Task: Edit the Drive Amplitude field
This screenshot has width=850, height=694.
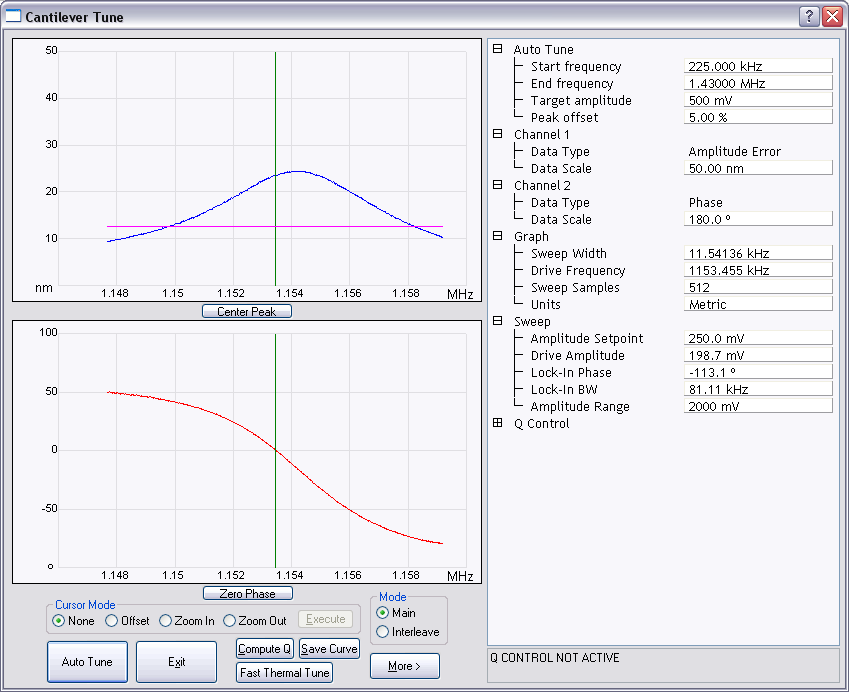Action: coord(758,355)
